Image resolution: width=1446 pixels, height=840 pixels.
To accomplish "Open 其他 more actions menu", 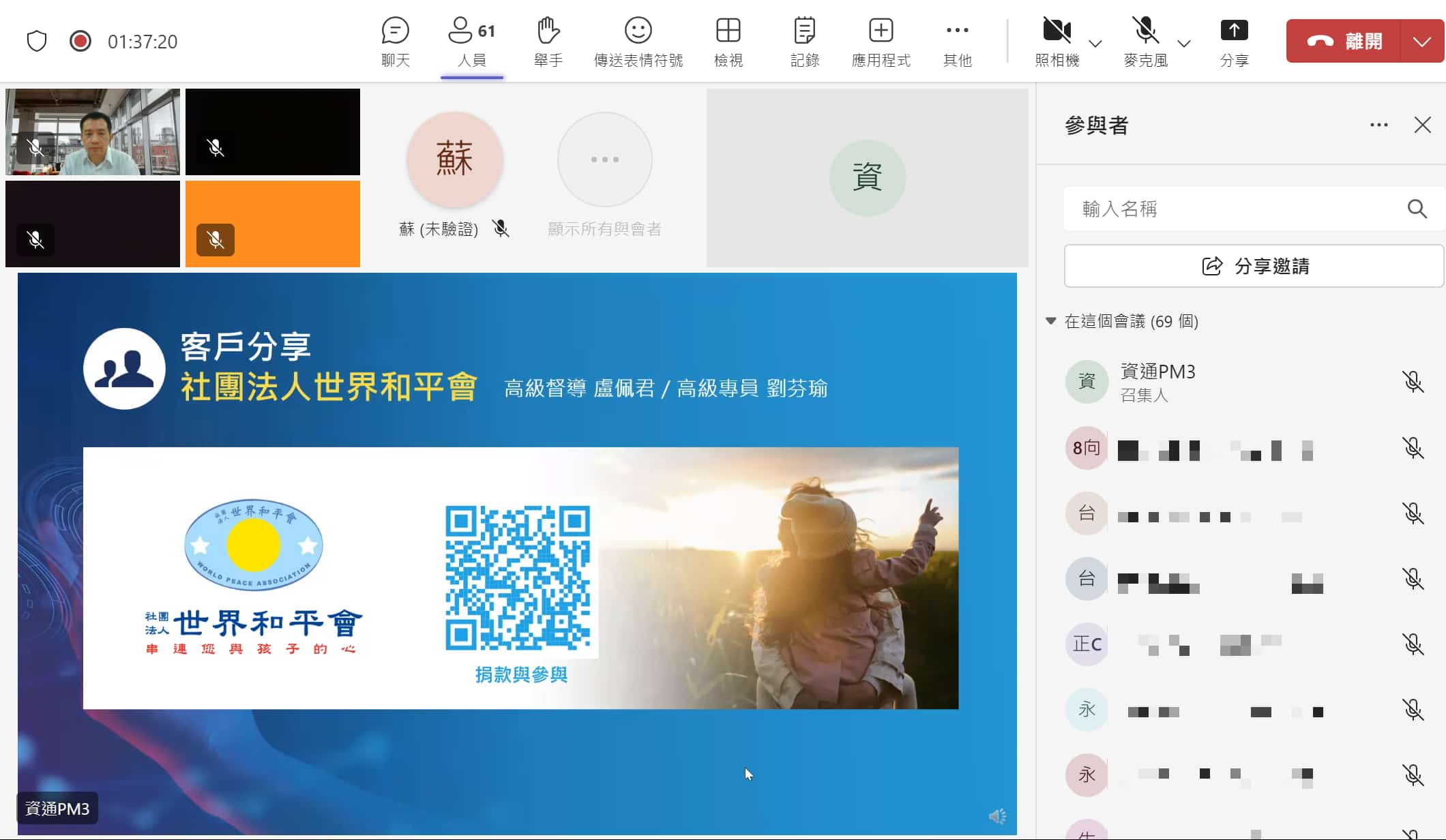I will click(x=957, y=42).
